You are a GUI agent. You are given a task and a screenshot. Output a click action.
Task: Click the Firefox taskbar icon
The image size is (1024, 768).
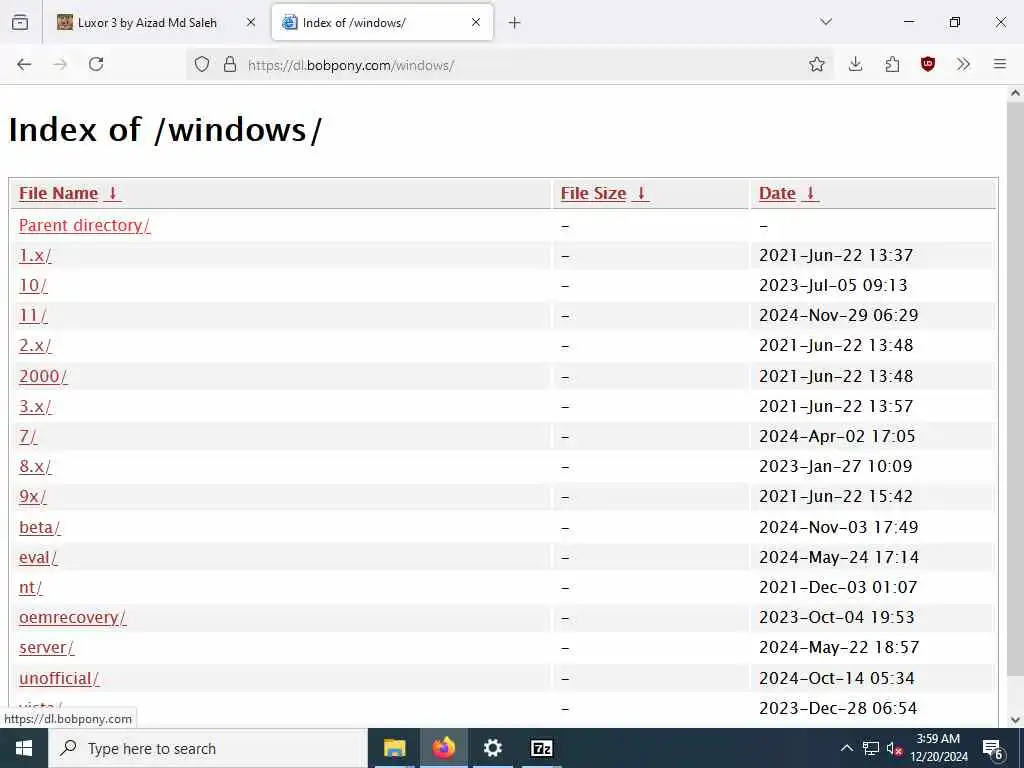pos(443,748)
